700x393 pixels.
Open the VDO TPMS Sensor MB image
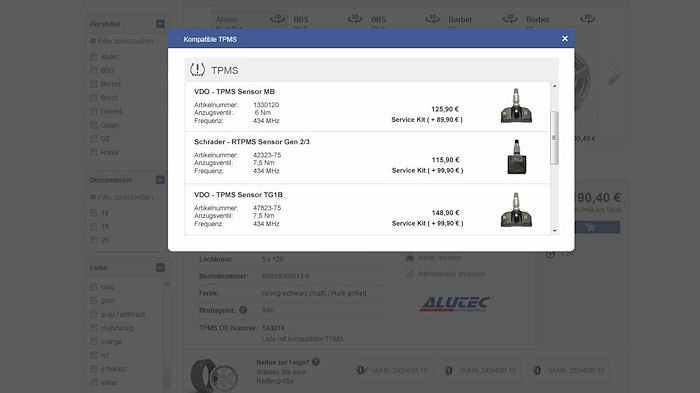click(516, 106)
